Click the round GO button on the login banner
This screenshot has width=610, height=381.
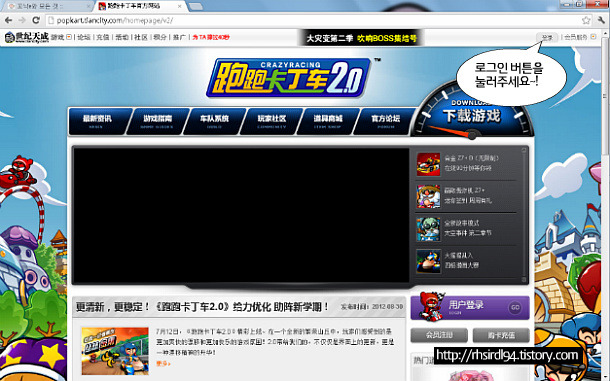click(x=515, y=307)
